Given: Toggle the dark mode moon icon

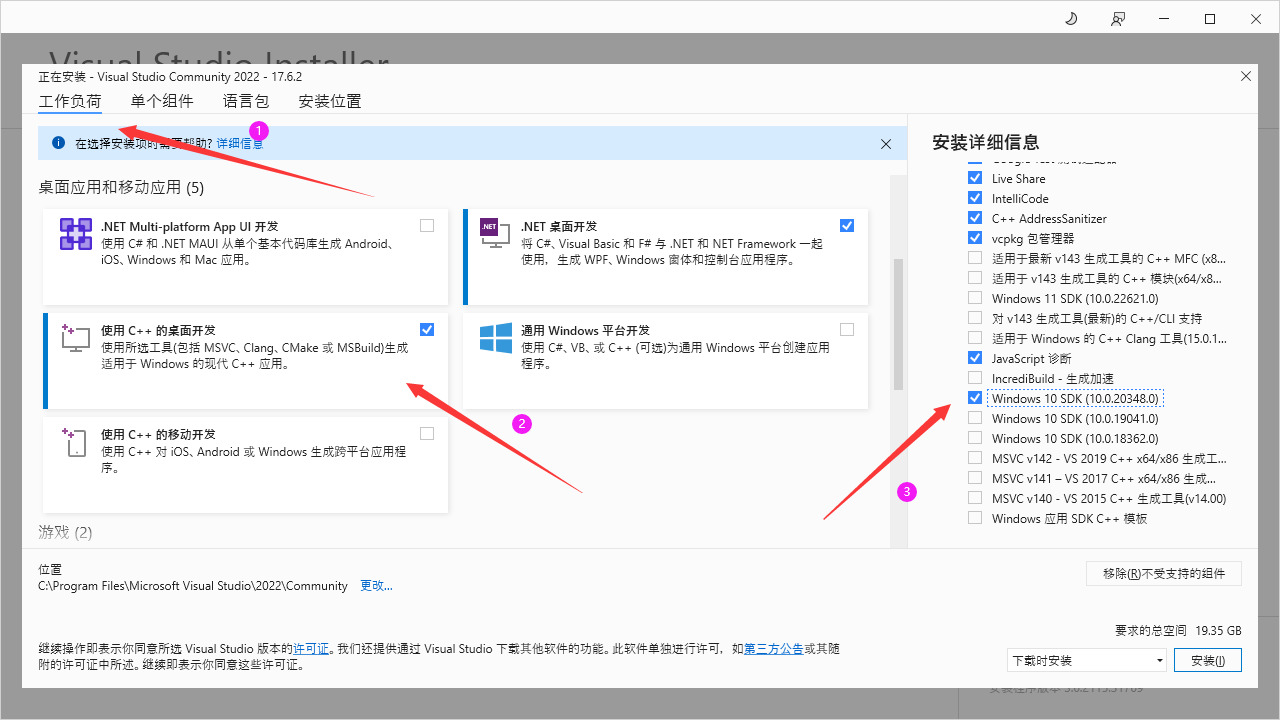Looking at the screenshot, I should pos(1072,19).
